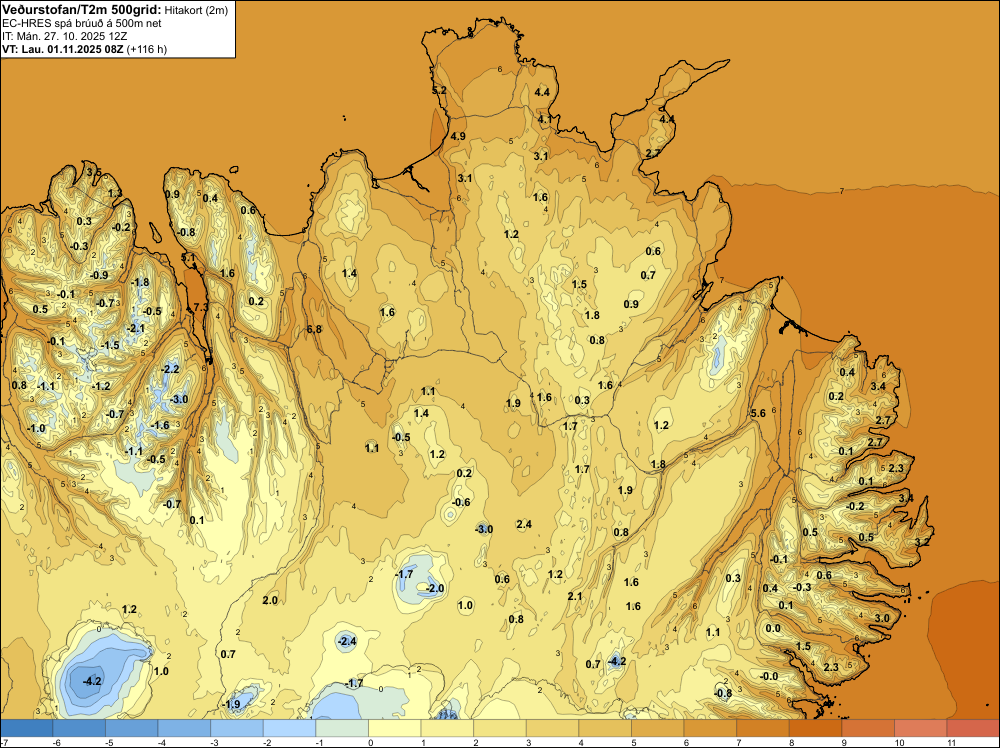Click the legend tick label "11"
Screen dimensions: 1000x748
(x=951, y=743)
